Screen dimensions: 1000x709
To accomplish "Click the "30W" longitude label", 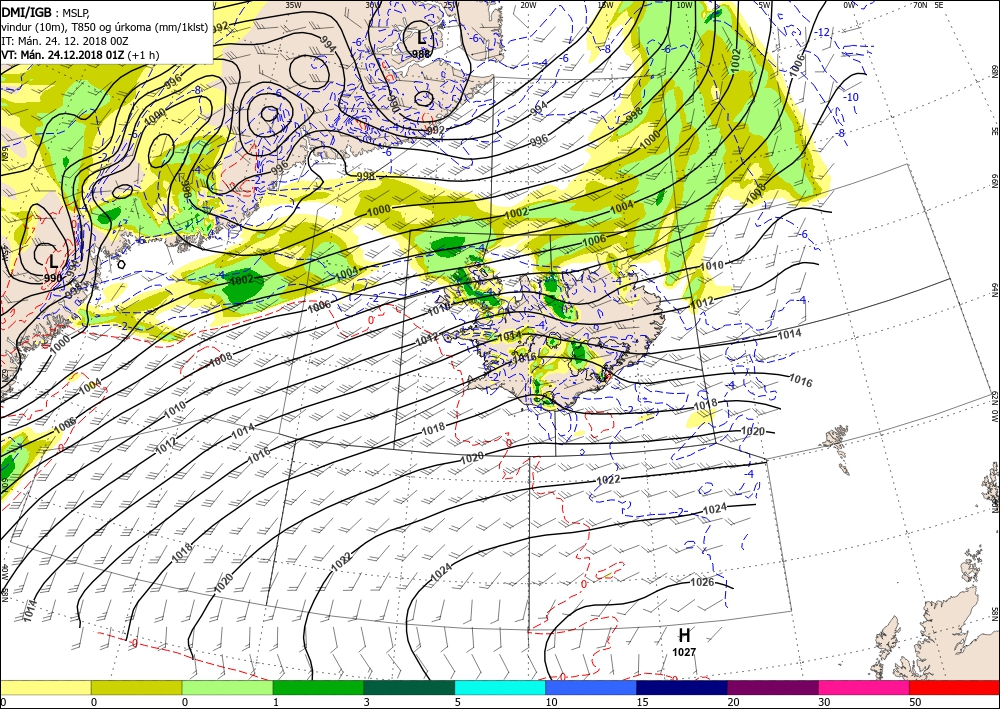I will click(372, 4).
